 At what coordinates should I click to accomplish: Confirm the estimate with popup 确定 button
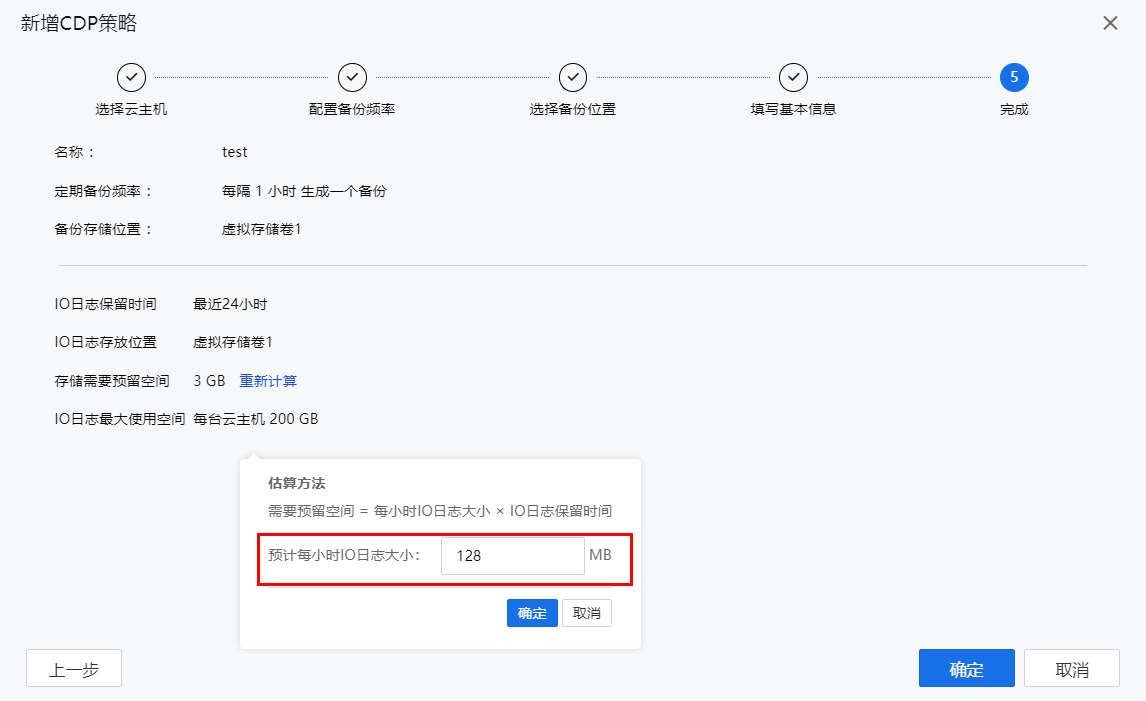click(x=532, y=613)
